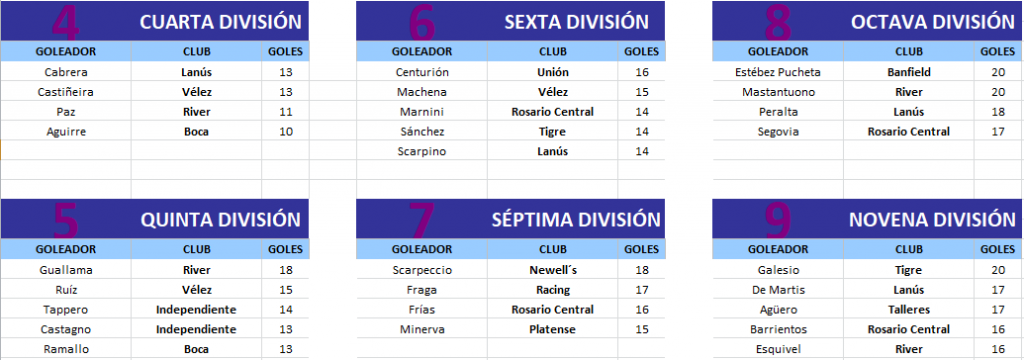Click the Banfield club cell
Screen dimensions: 1024x360
908,73
